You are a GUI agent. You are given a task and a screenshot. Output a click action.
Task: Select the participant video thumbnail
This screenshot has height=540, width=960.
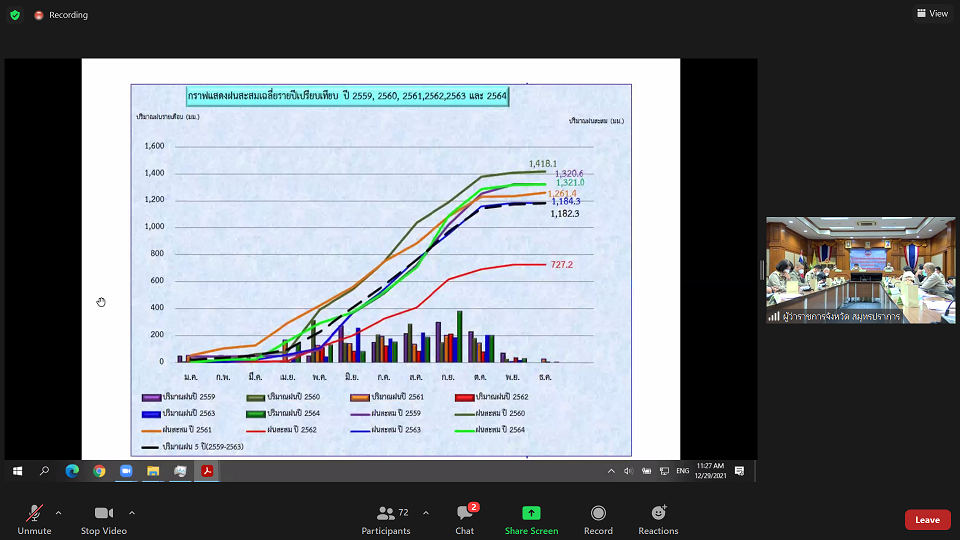coord(860,270)
